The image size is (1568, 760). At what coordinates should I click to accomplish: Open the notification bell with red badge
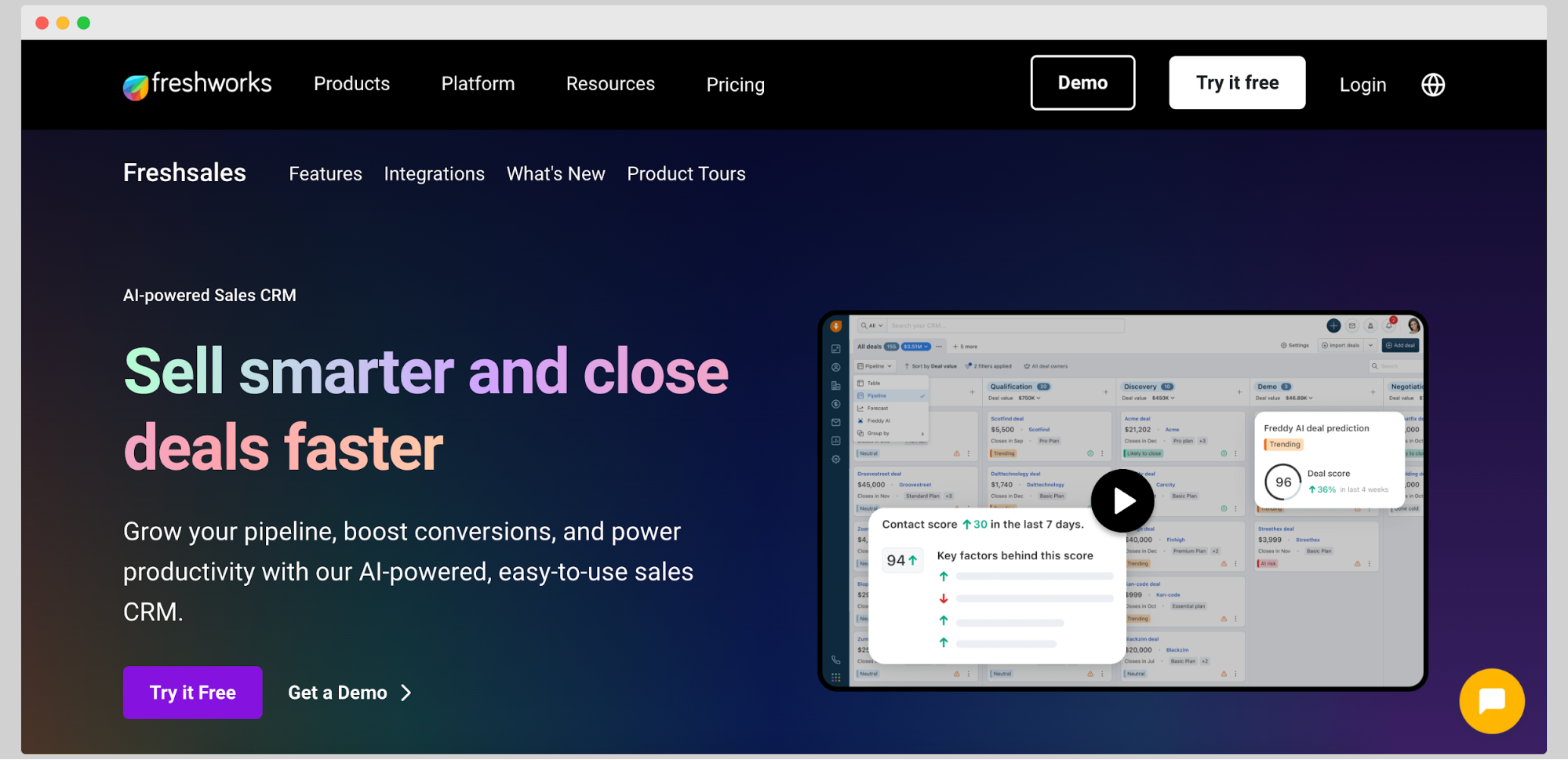coord(1389,325)
